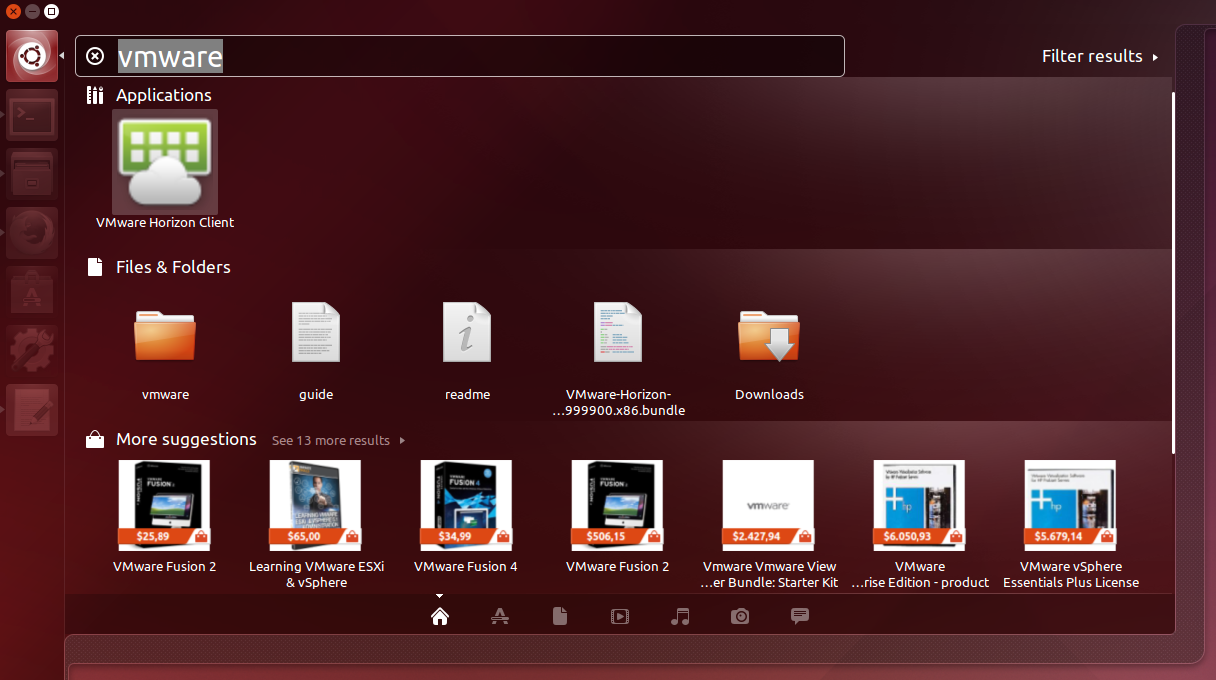
Task: Switch to the Social messages lens
Action: point(800,616)
